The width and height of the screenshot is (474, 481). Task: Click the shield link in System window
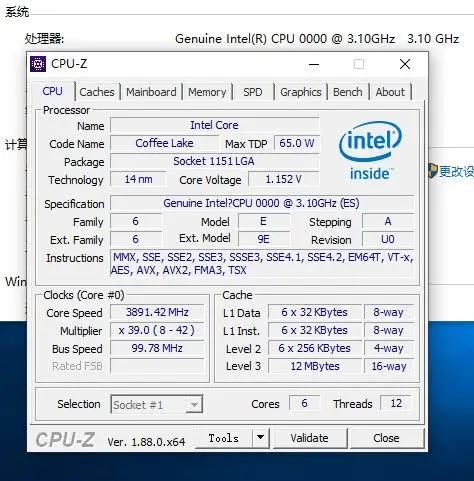(x=451, y=171)
